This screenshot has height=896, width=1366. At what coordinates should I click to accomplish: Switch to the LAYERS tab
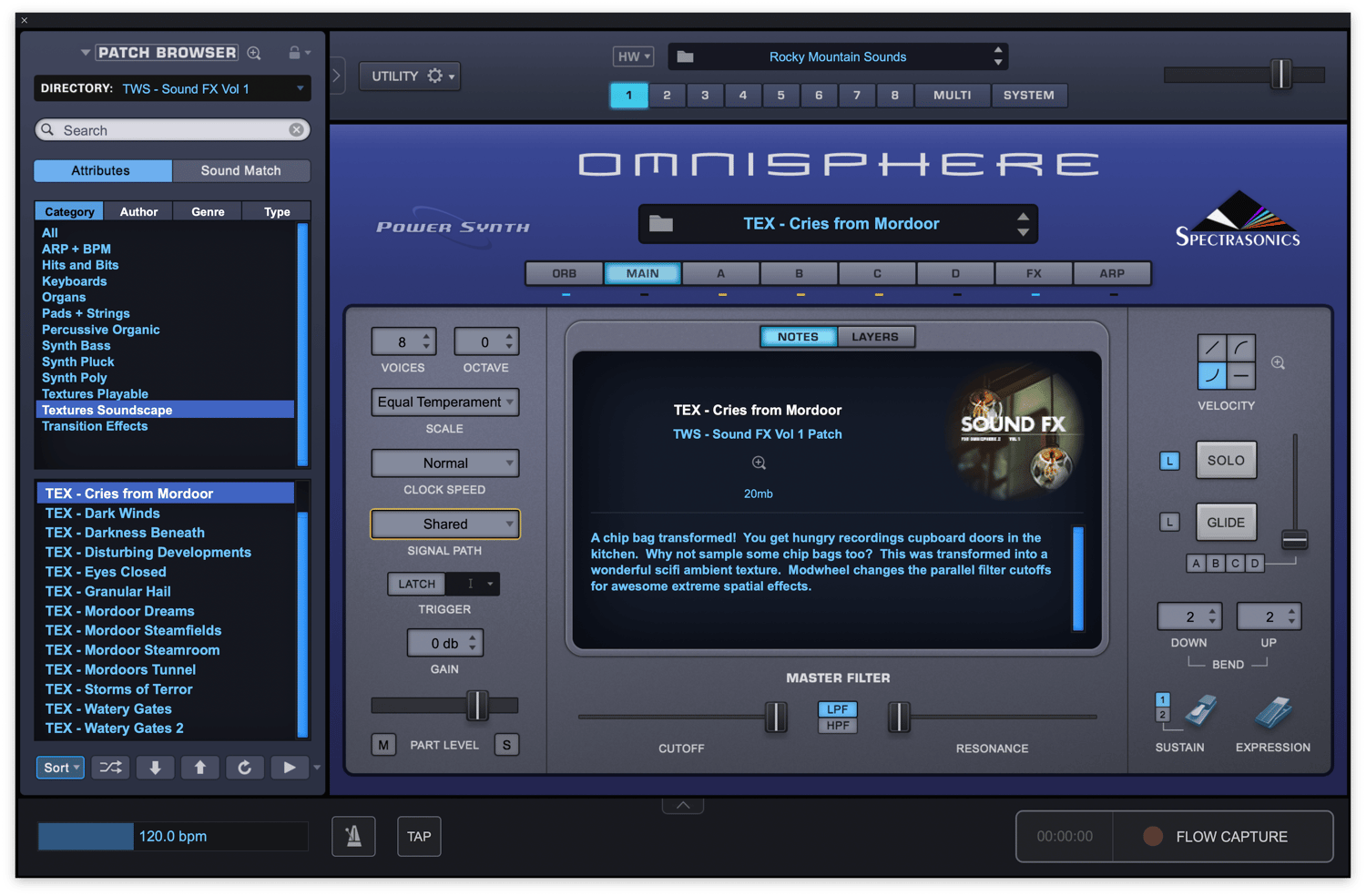pyautogui.click(x=875, y=337)
